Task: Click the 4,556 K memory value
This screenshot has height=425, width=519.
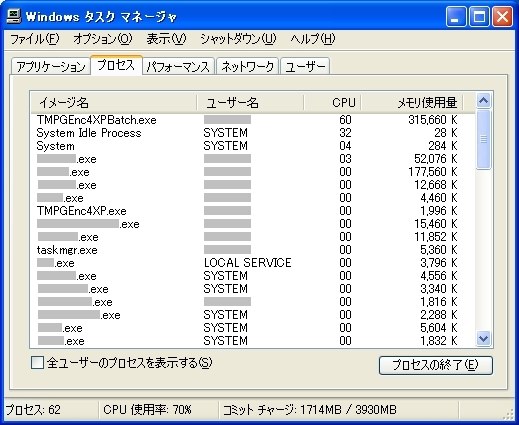Action: [x=439, y=276]
